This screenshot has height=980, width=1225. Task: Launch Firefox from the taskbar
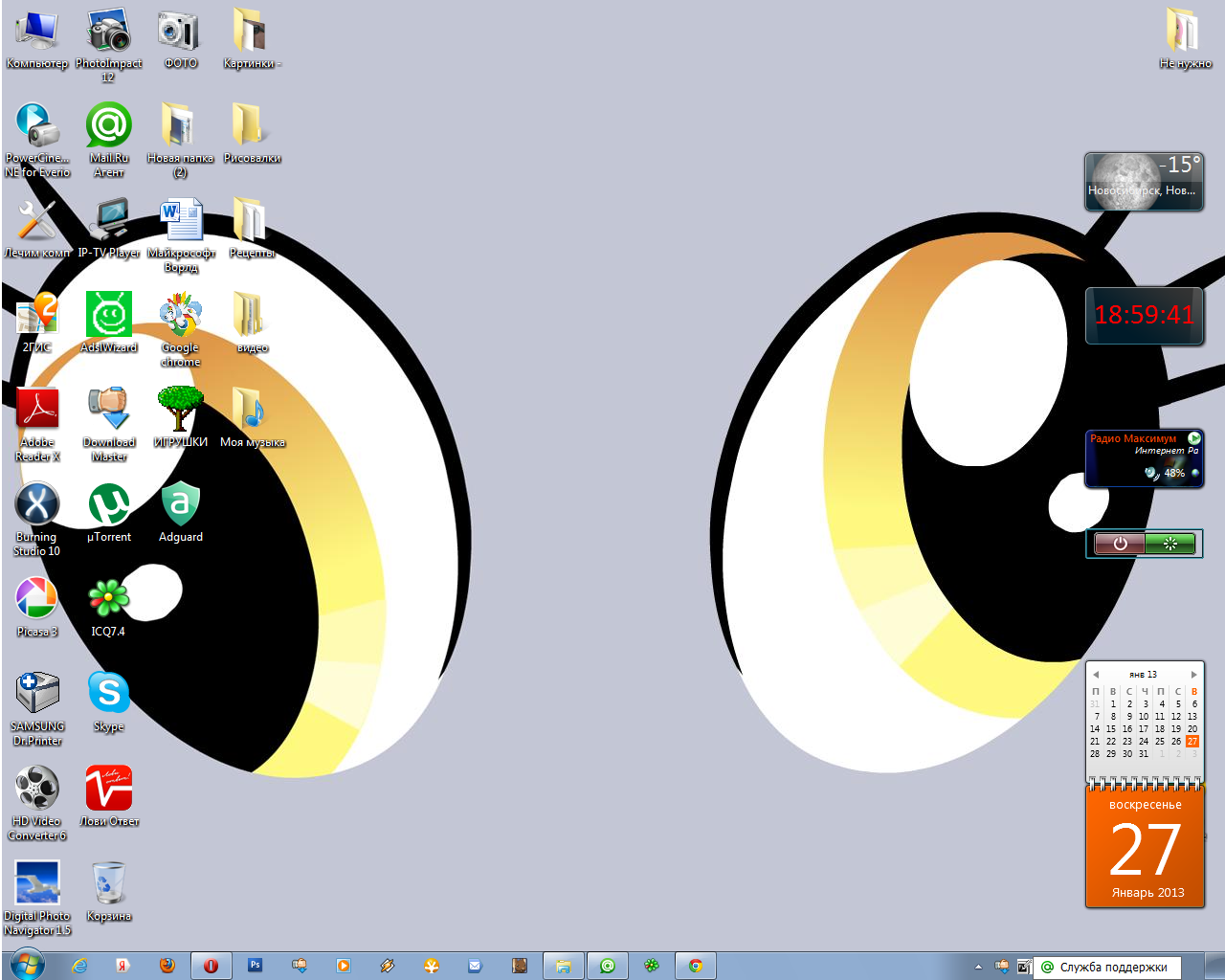click(167, 966)
